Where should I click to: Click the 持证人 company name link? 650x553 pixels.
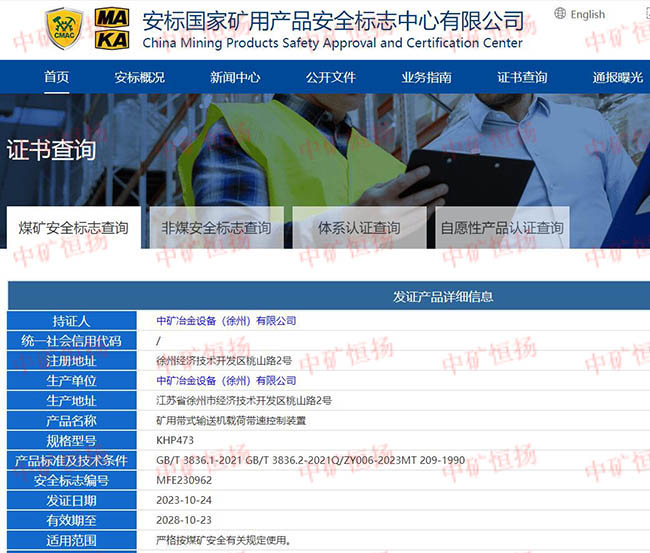tap(226, 321)
